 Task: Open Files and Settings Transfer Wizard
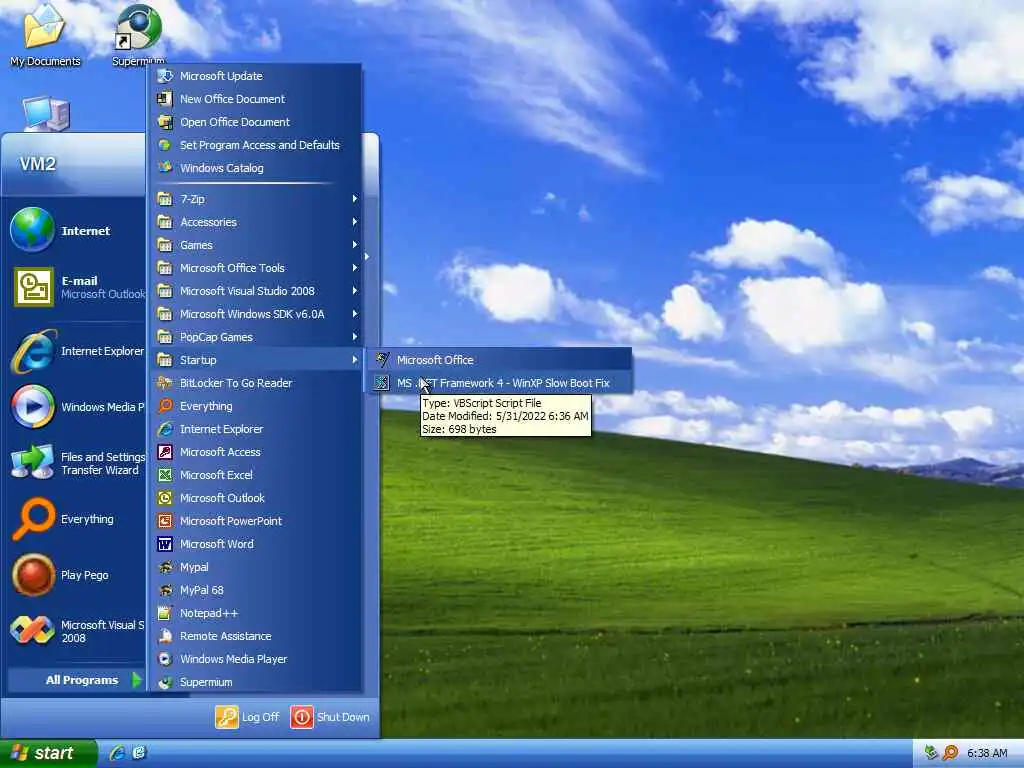point(74,463)
